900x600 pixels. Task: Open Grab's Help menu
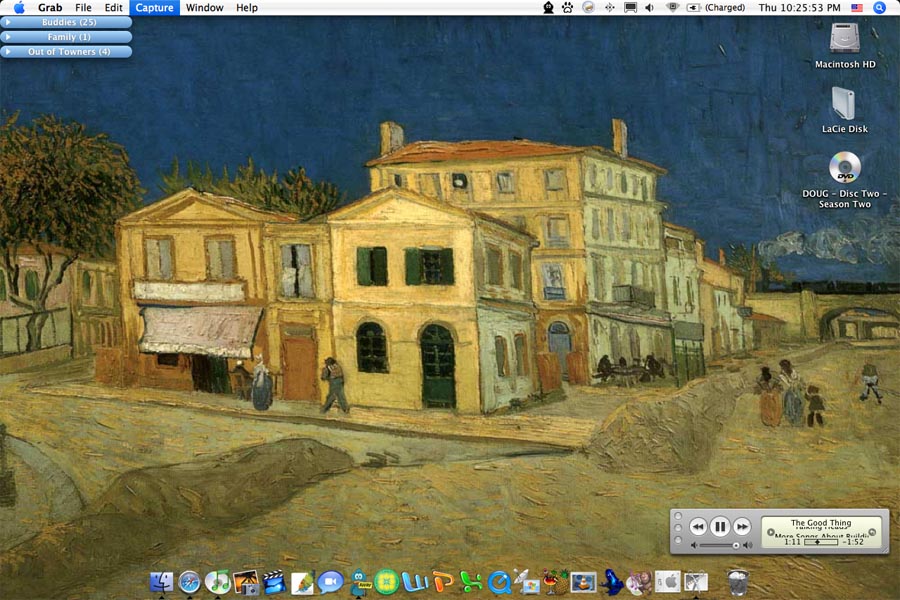pyautogui.click(x=245, y=7)
